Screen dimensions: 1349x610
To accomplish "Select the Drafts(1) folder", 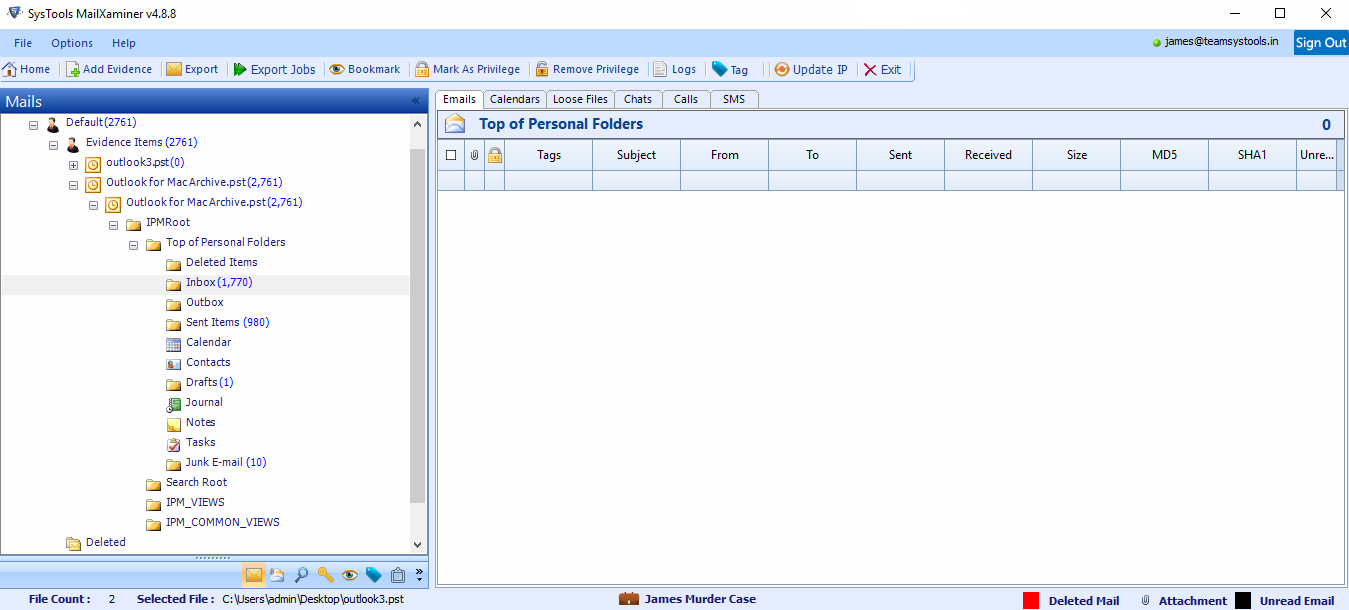I will [210, 382].
